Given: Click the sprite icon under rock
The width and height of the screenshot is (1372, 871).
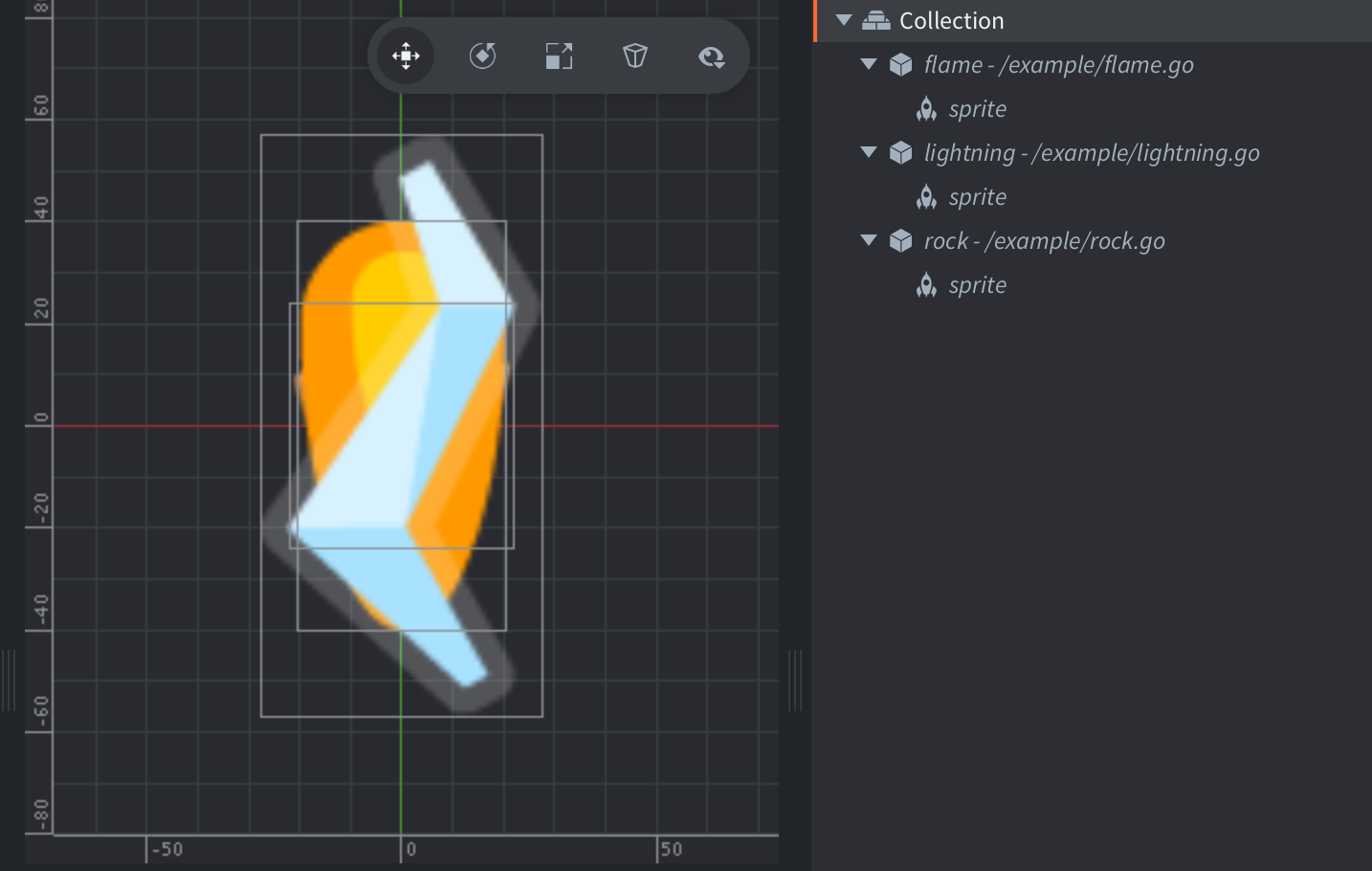Looking at the screenshot, I should click(x=926, y=285).
